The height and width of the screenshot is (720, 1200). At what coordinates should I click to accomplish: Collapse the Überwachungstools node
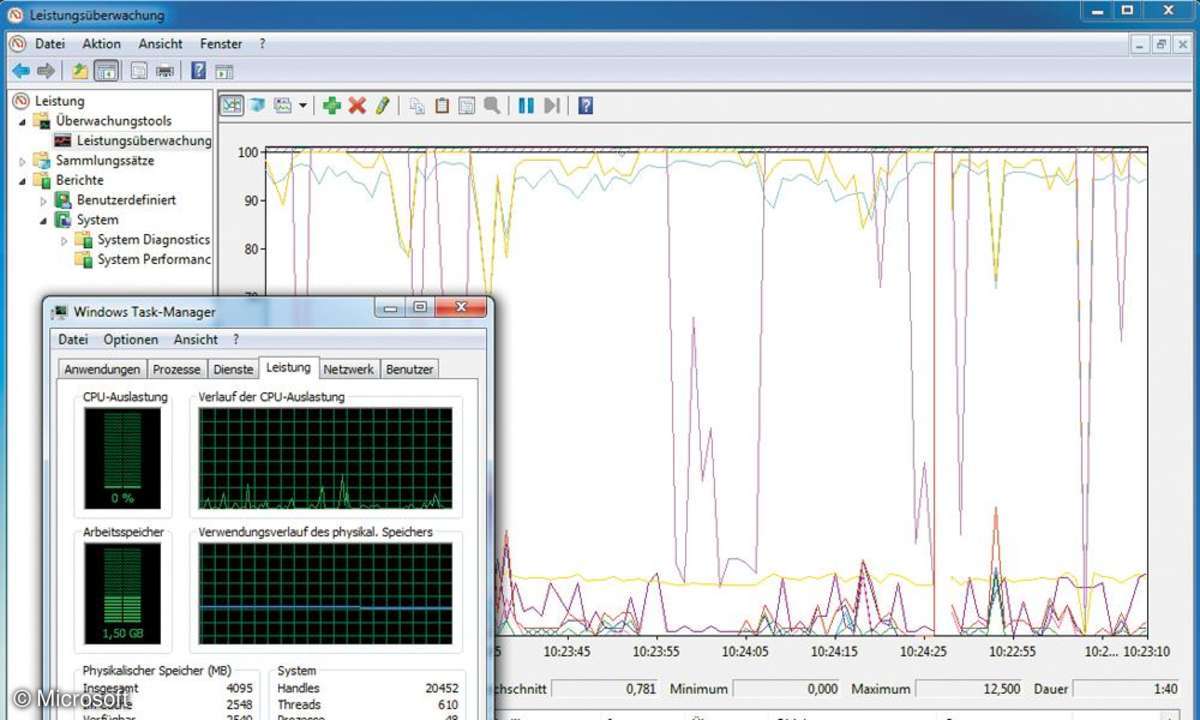point(22,121)
